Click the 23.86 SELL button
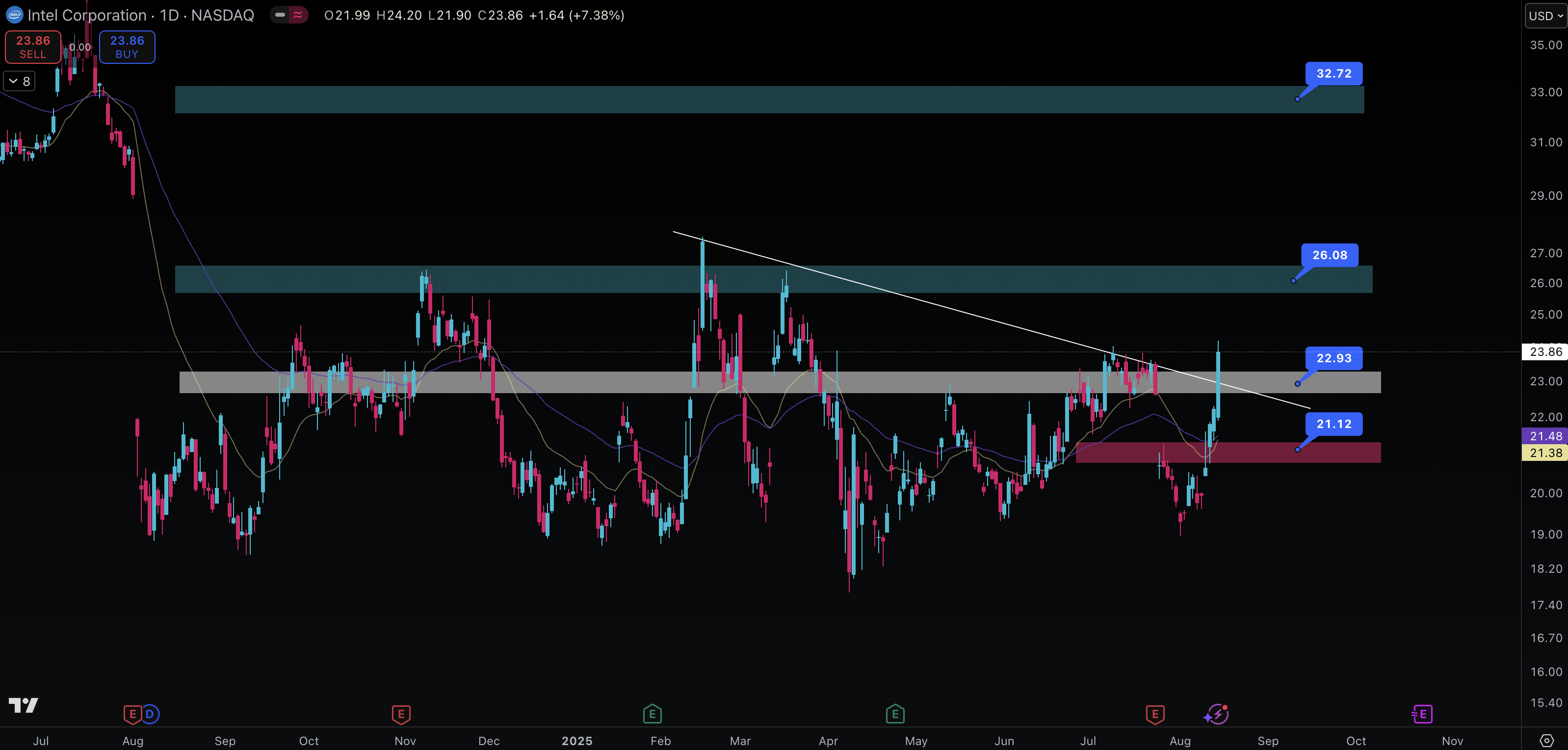This screenshot has width=1568, height=750. 33,47
